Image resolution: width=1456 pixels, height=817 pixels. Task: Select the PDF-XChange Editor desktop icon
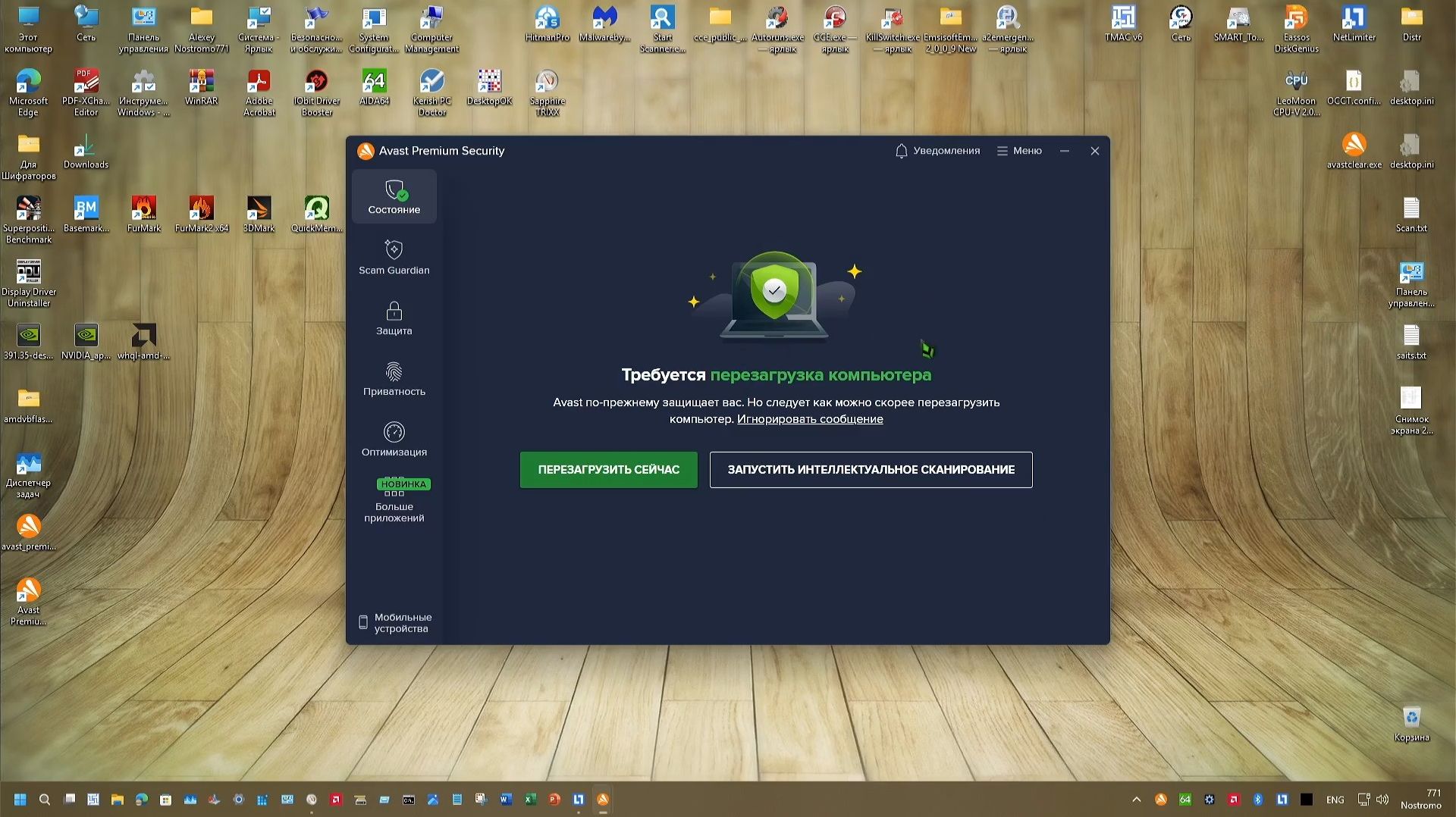click(x=86, y=93)
